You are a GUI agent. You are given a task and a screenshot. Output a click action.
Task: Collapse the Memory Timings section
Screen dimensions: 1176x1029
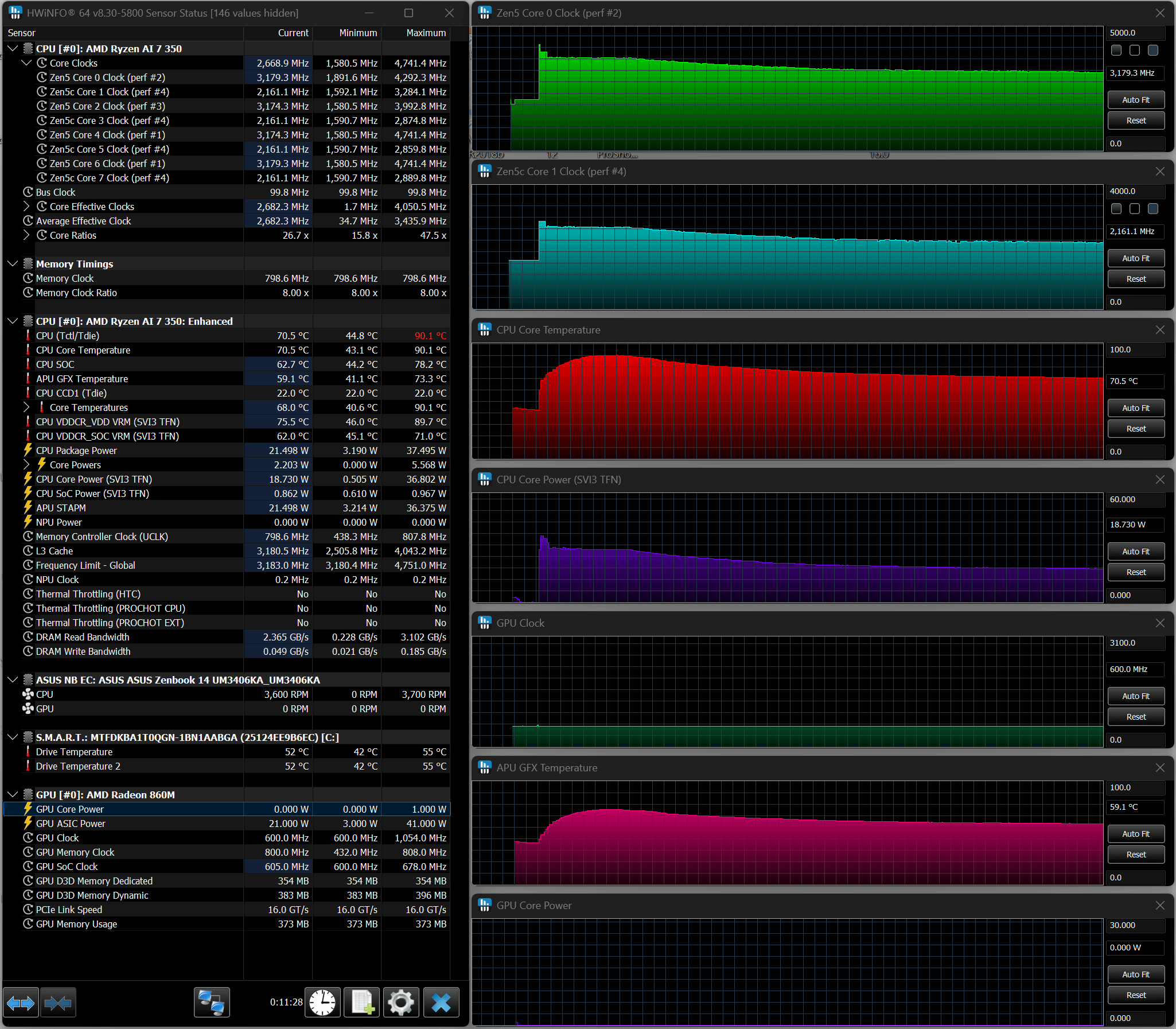click(x=13, y=263)
